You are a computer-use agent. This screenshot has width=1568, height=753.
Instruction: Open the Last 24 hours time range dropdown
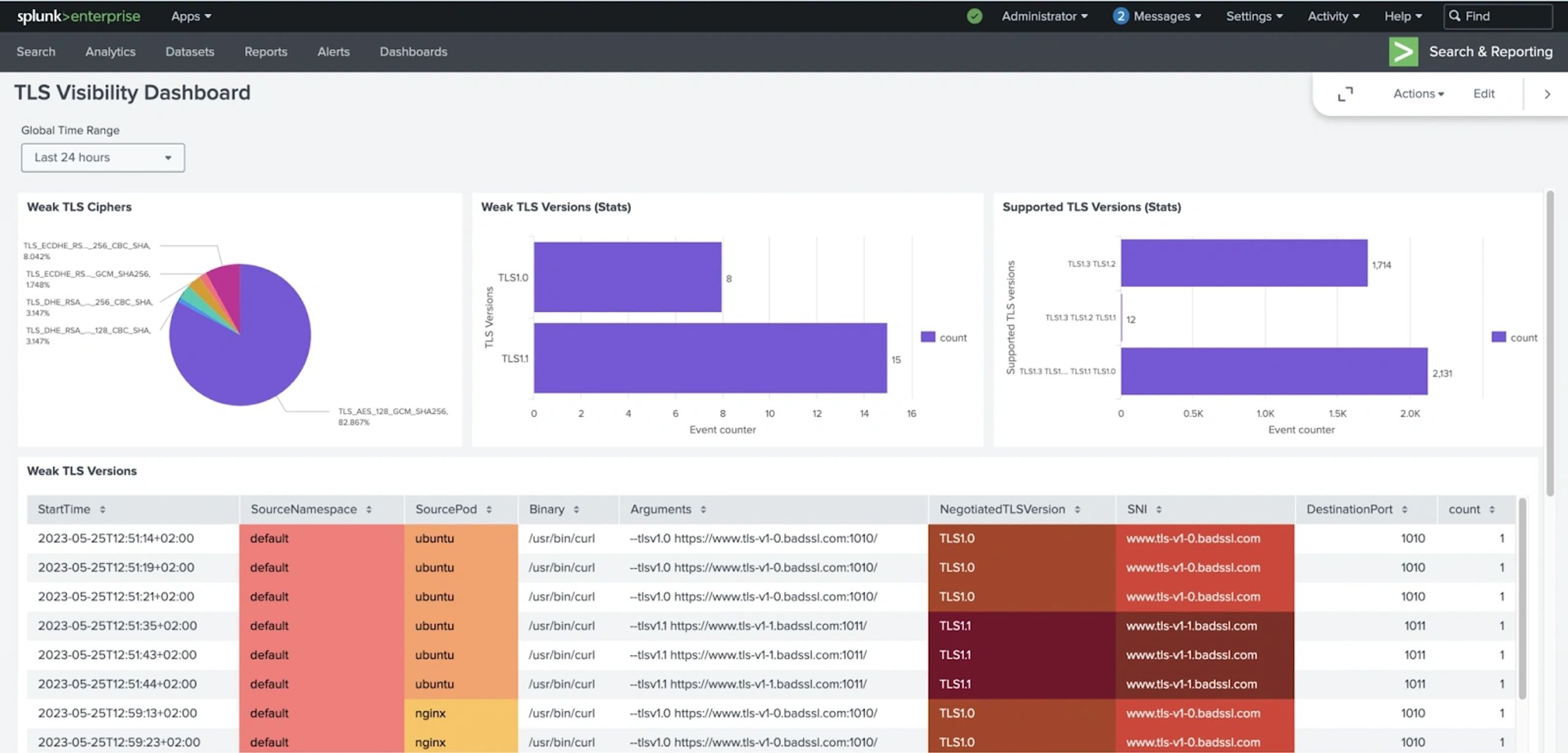tap(103, 157)
